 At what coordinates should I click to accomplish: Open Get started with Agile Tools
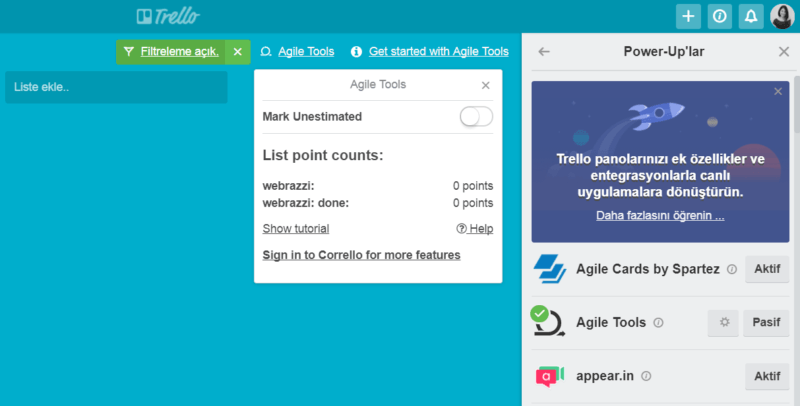(x=438, y=51)
